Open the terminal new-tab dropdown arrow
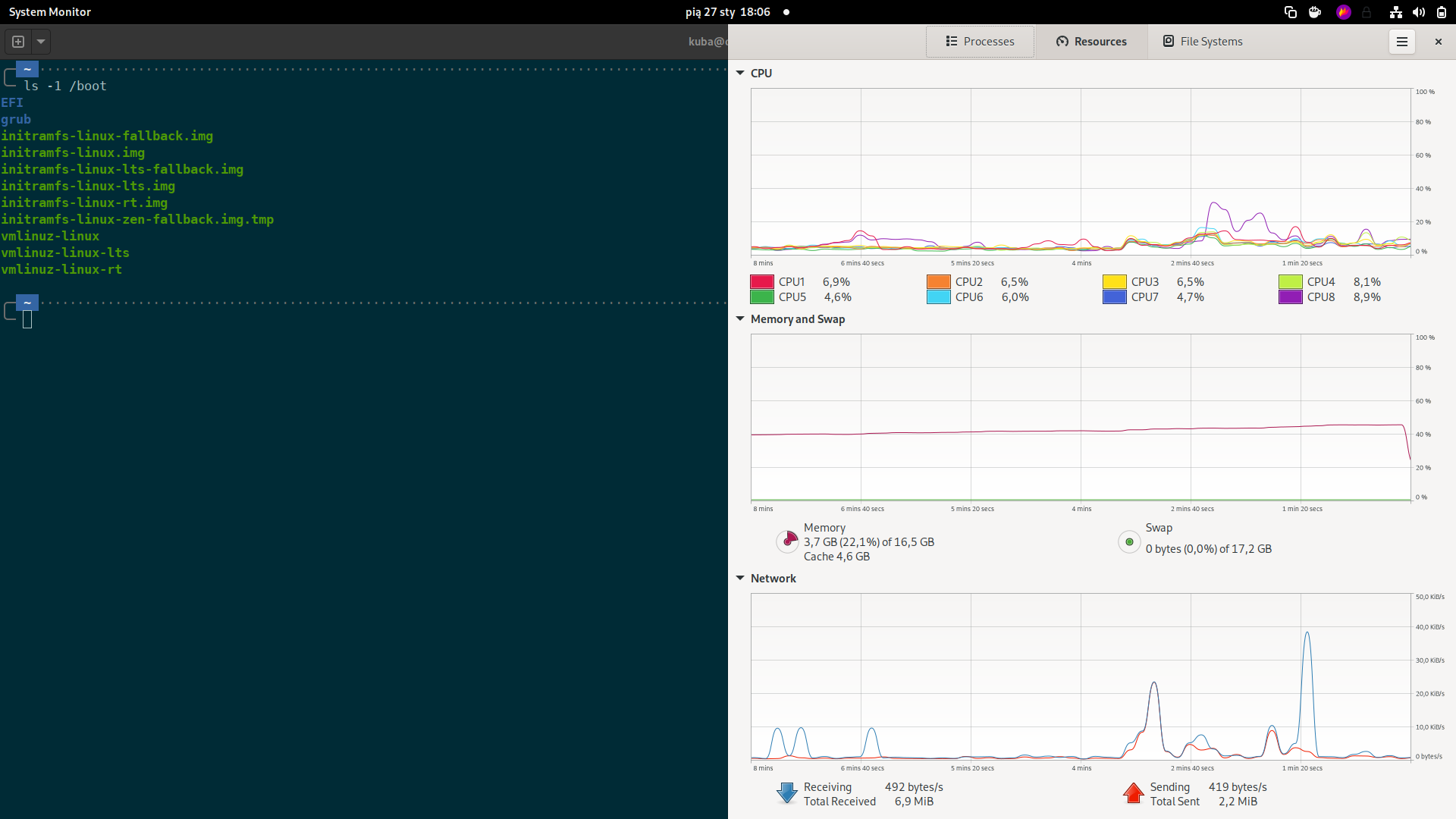Viewport: 1456px width, 819px height. coord(40,42)
